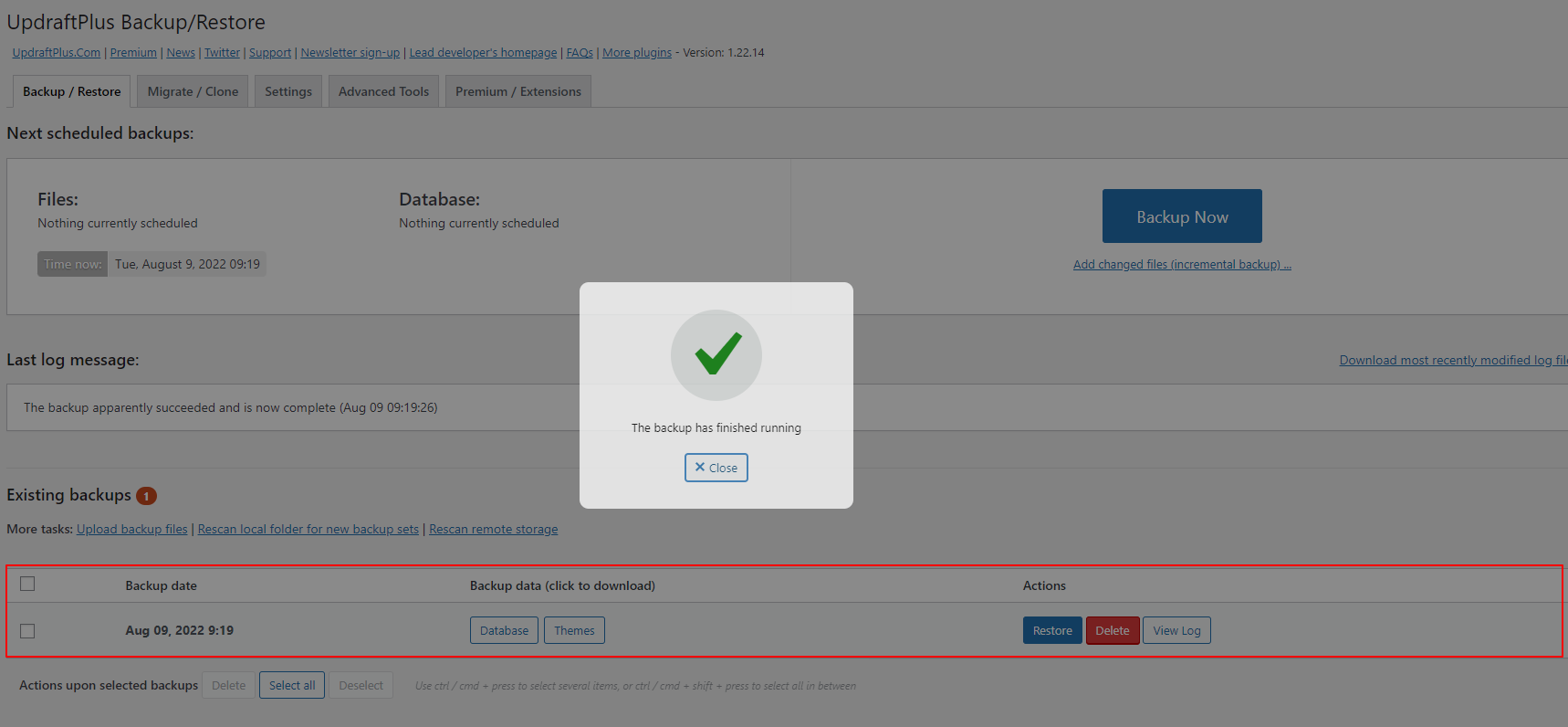Screen dimensions: 1568x727
Task: Click the Backup Now button
Action: point(1182,216)
